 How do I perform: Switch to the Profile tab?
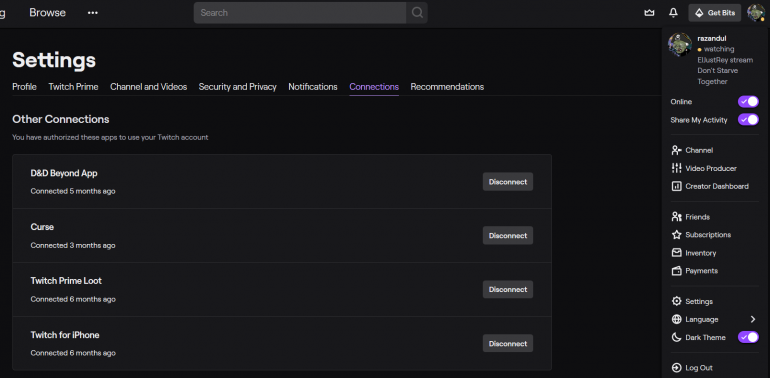point(25,87)
